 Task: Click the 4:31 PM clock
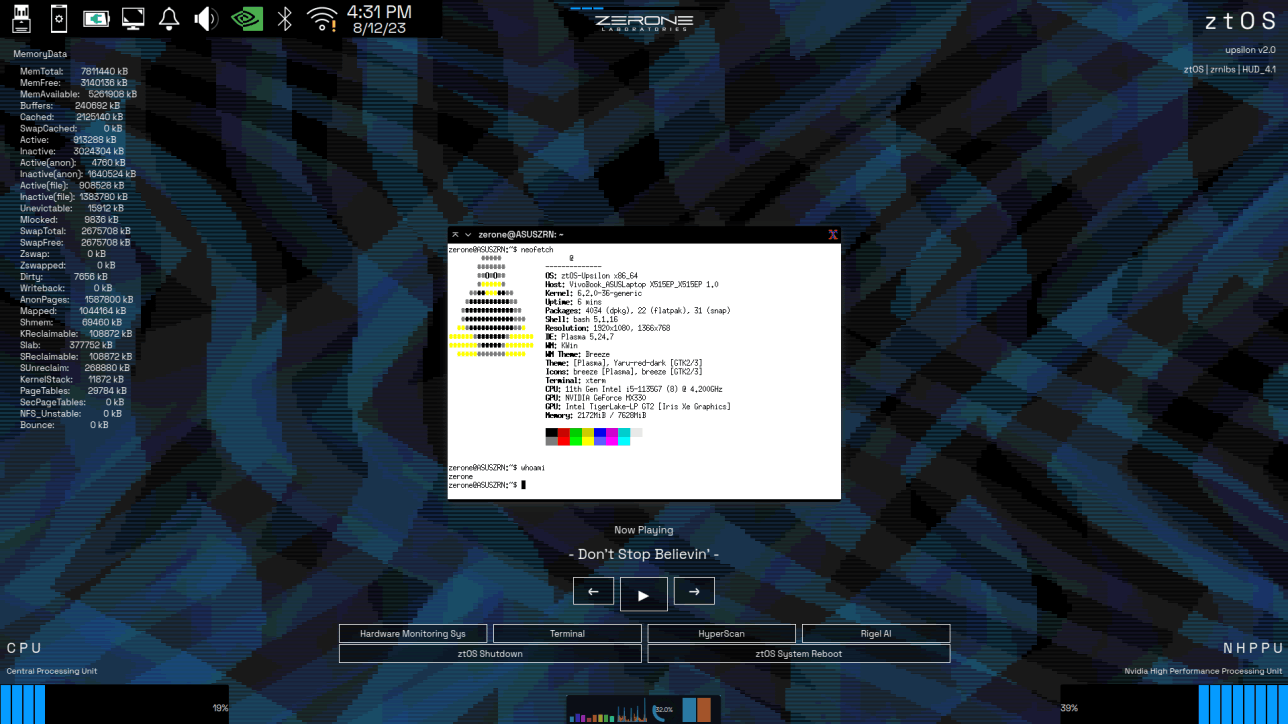[x=379, y=12]
